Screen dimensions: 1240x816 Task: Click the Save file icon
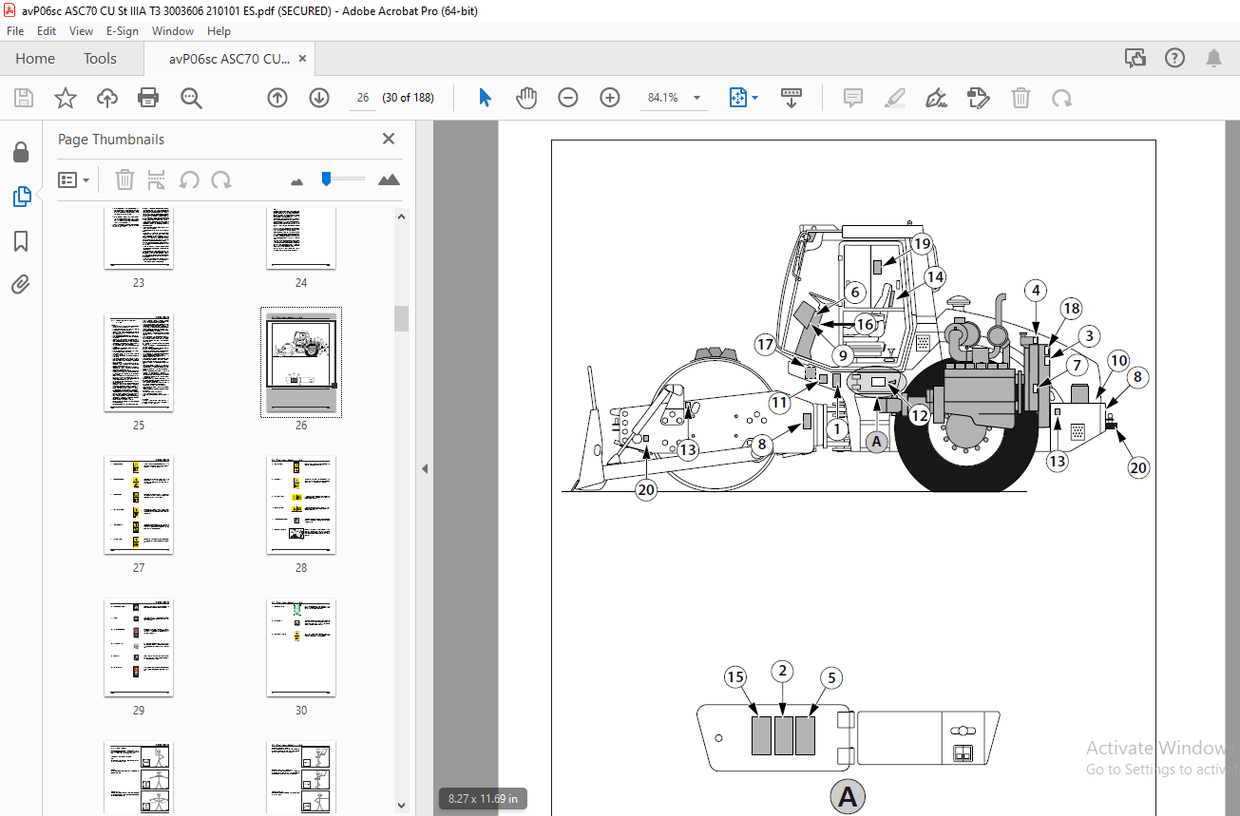click(22, 97)
